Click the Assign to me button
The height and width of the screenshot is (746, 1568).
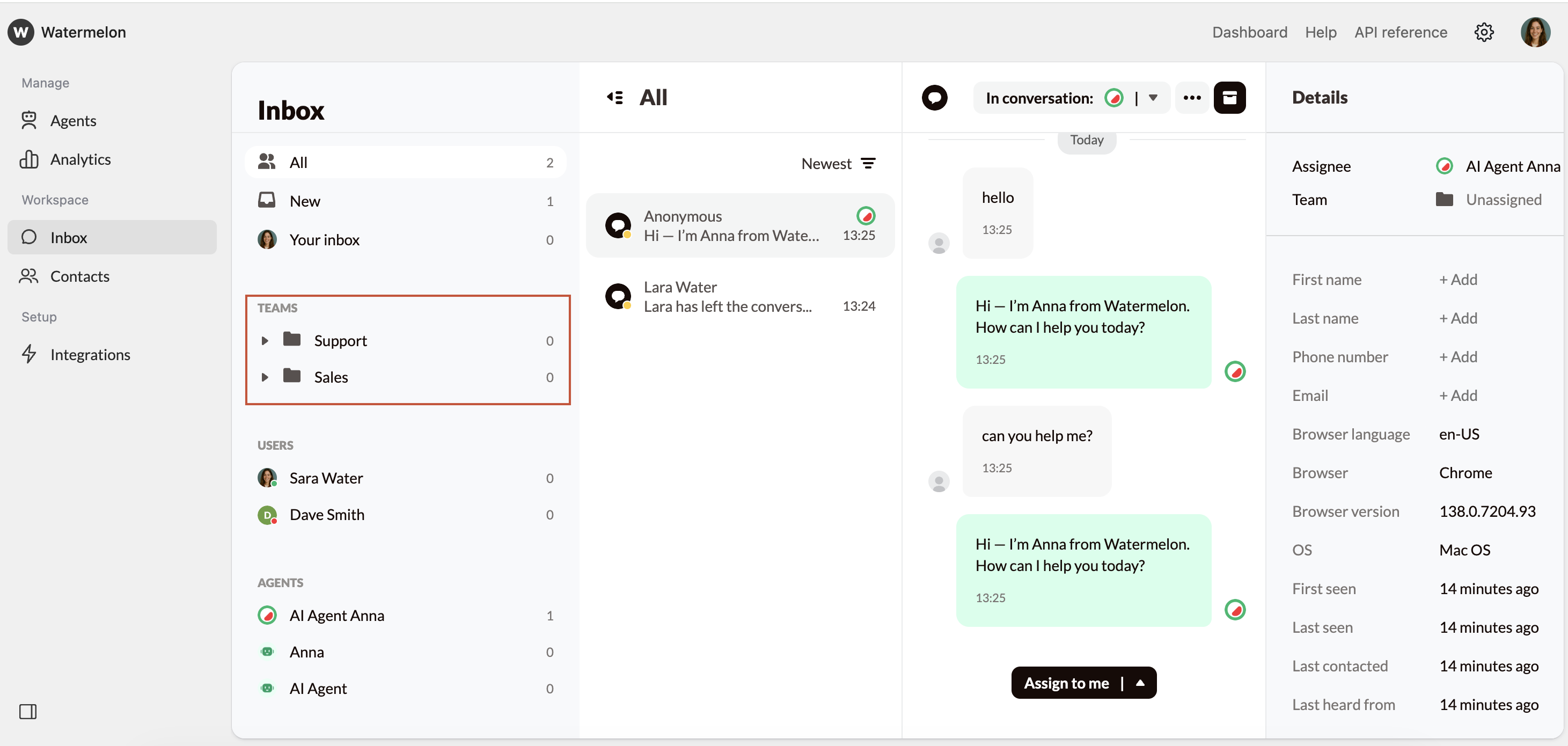pos(1065,683)
